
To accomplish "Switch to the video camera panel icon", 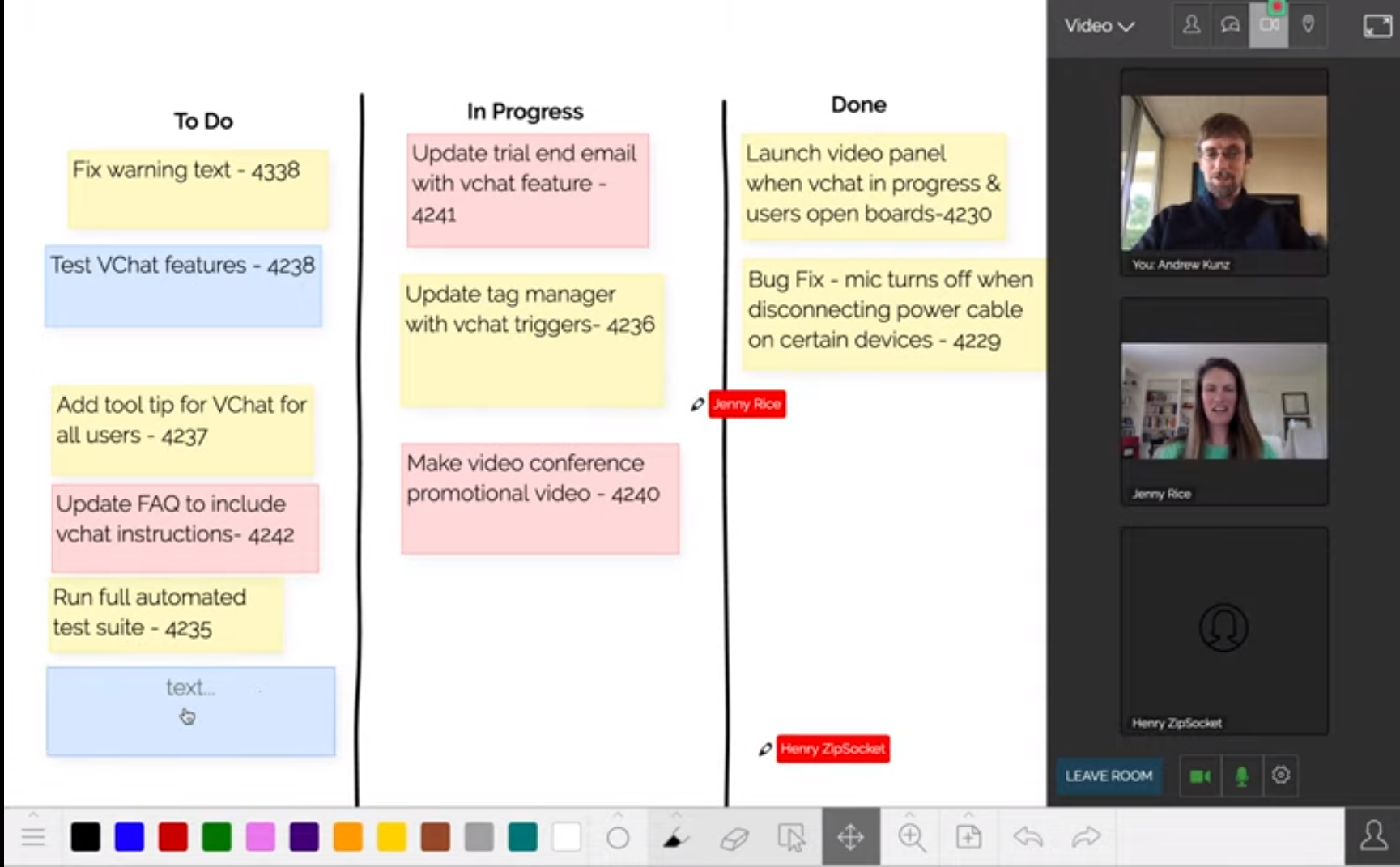I will pyautogui.click(x=1269, y=25).
